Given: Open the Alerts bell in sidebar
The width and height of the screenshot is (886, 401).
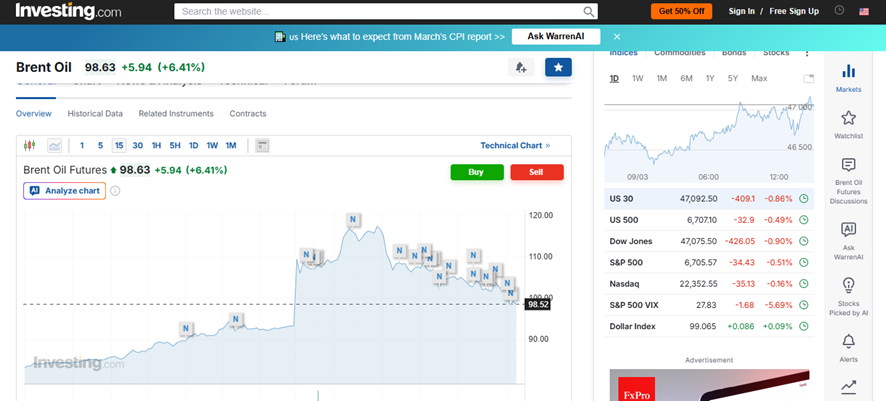Looking at the screenshot, I should 848,347.
